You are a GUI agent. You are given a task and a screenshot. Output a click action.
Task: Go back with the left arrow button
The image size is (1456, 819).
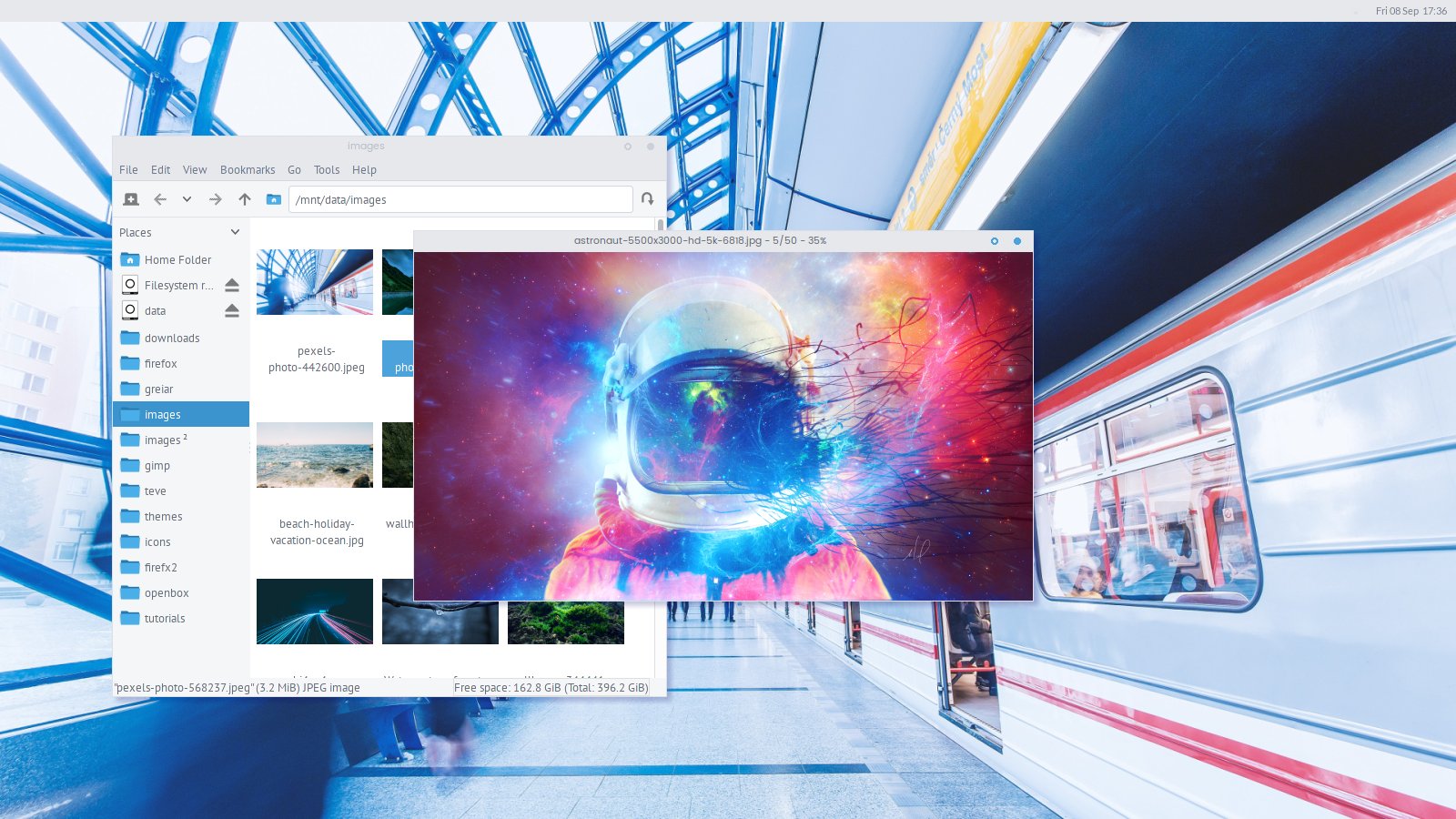160,199
